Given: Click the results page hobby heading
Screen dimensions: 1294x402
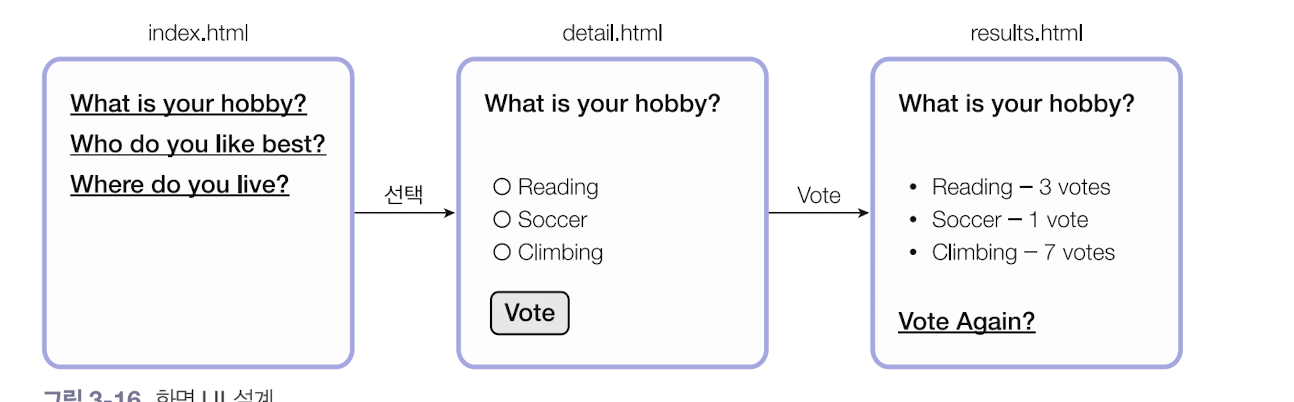Looking at the screenshot, I should coord(1016,104).
